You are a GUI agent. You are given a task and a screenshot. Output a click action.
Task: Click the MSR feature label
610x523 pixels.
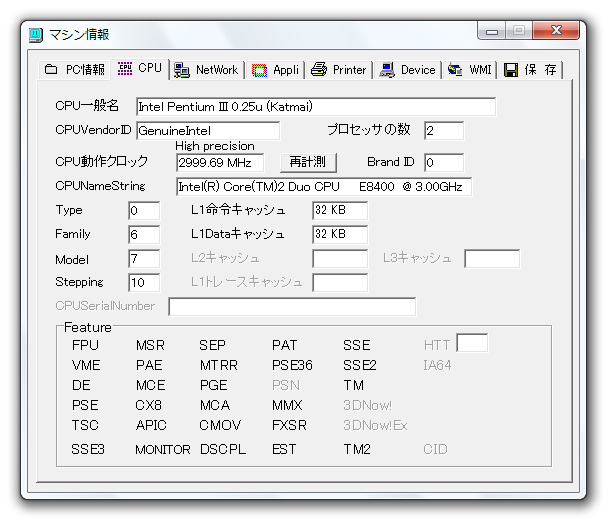click(x=150, y=345)
